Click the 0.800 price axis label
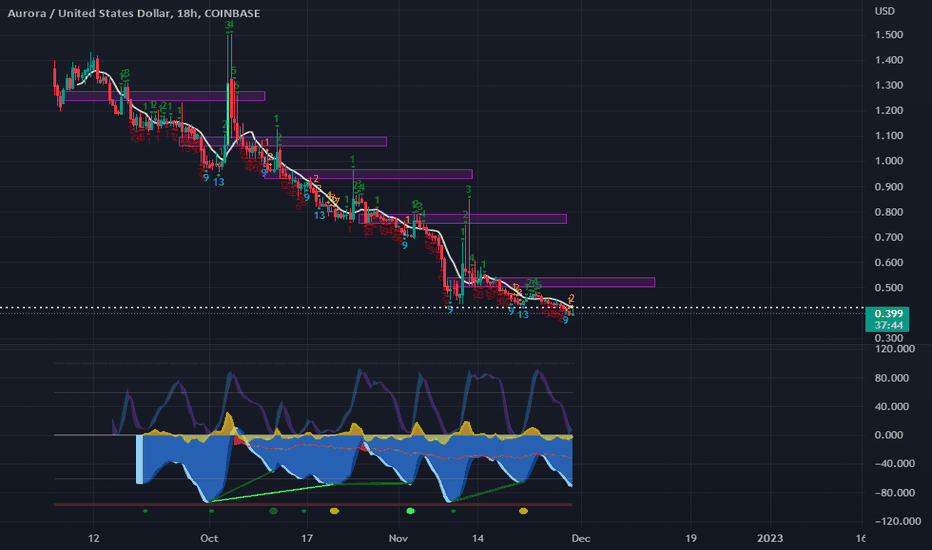Screen dimensions: 932x550 click(x=889, y=212)
